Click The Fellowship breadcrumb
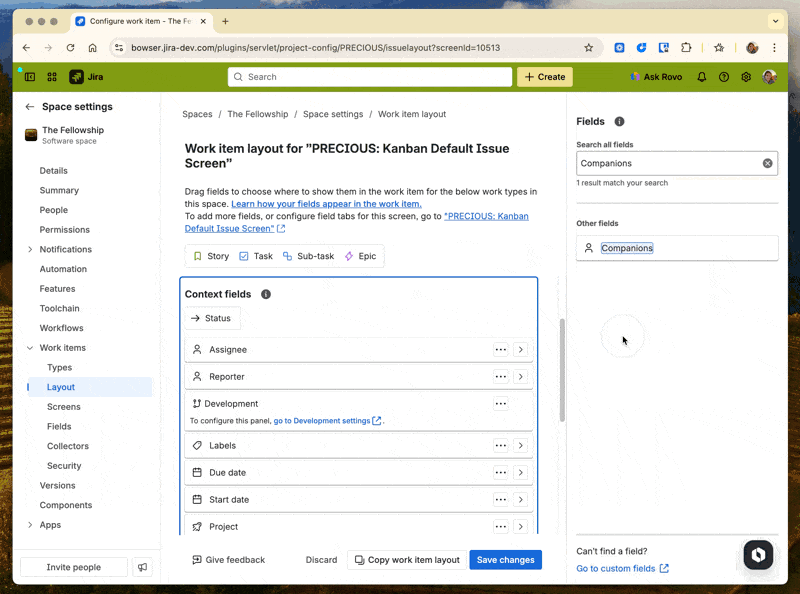 point(258,114)
